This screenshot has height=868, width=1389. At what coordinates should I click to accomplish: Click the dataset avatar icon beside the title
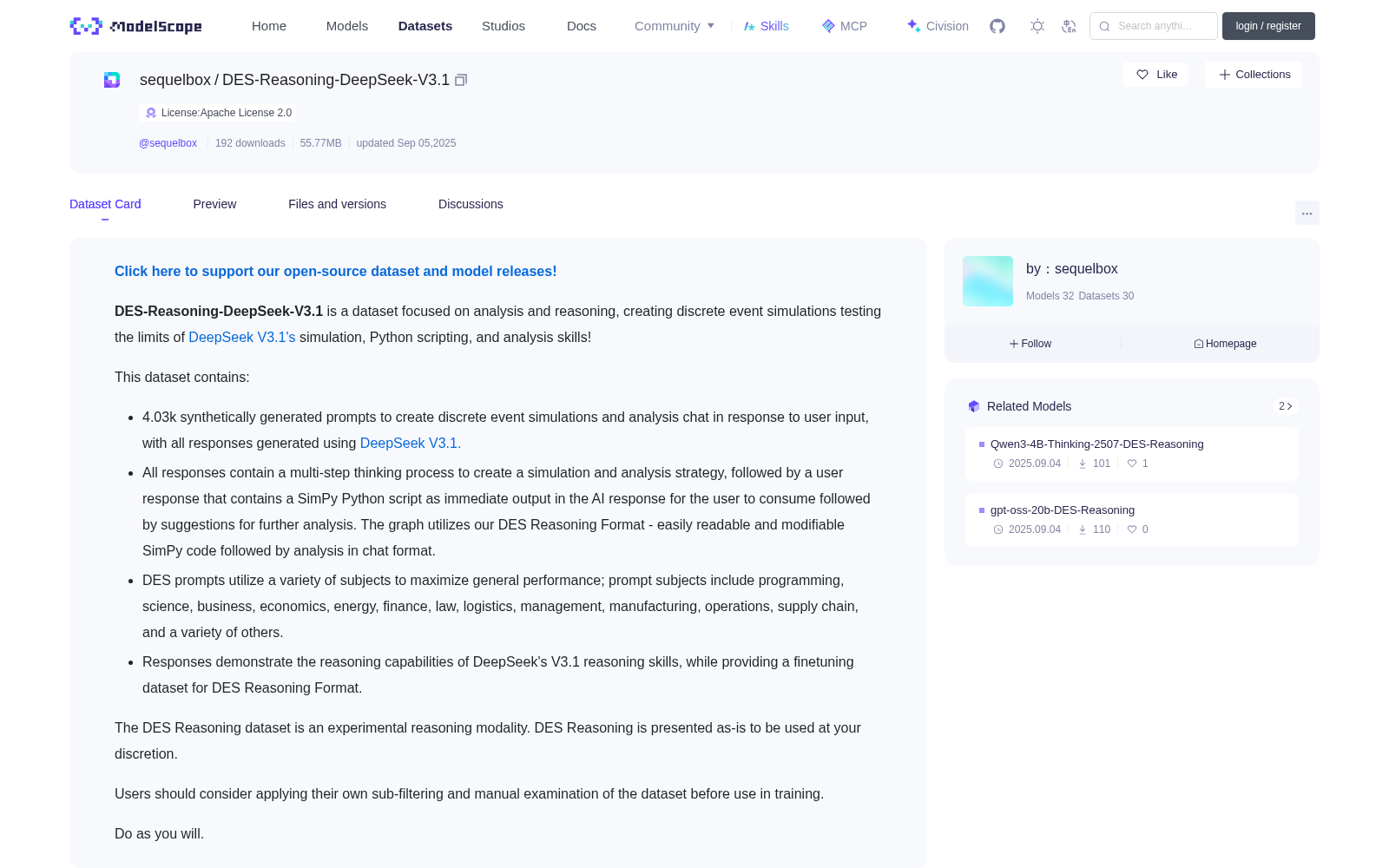(x=112, y=80)
